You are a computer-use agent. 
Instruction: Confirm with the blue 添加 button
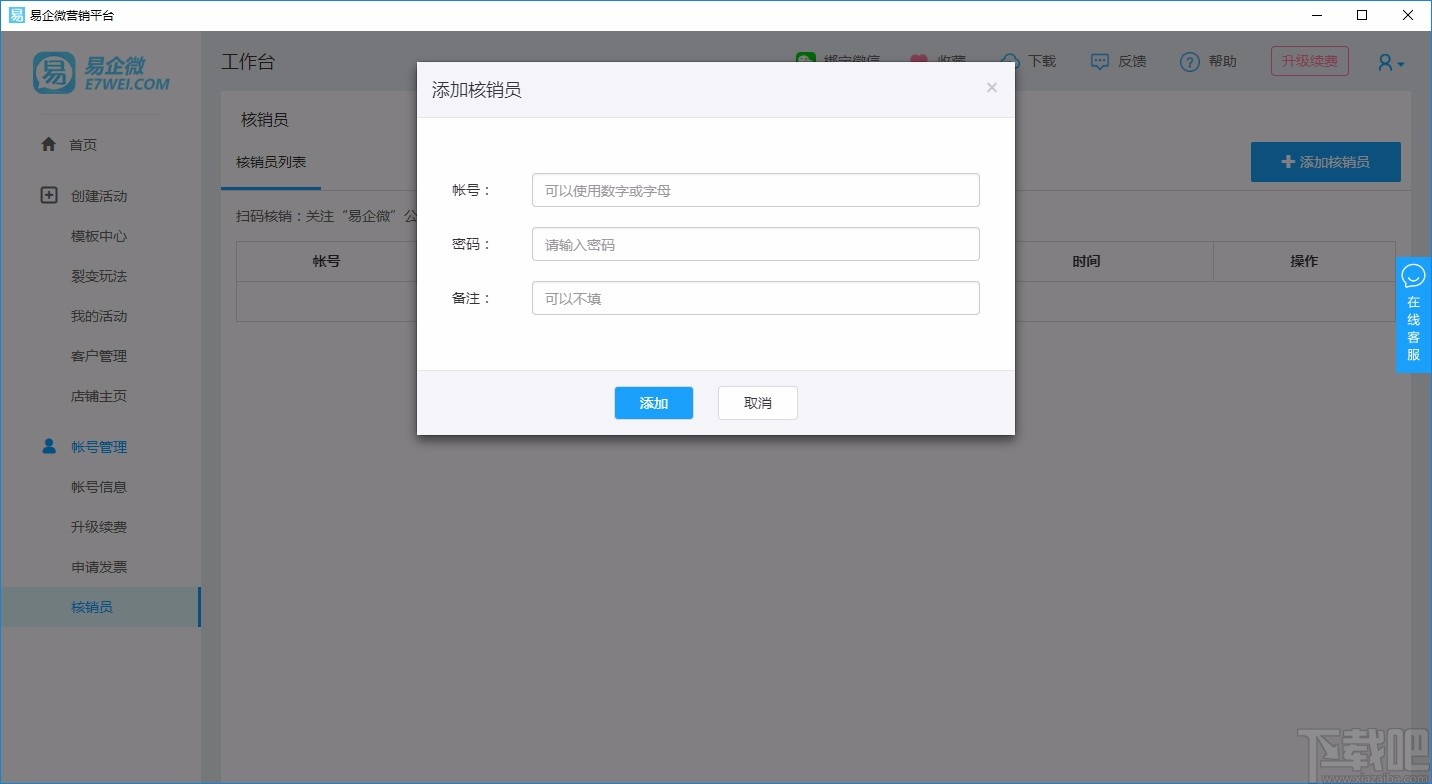click(654, 403)
